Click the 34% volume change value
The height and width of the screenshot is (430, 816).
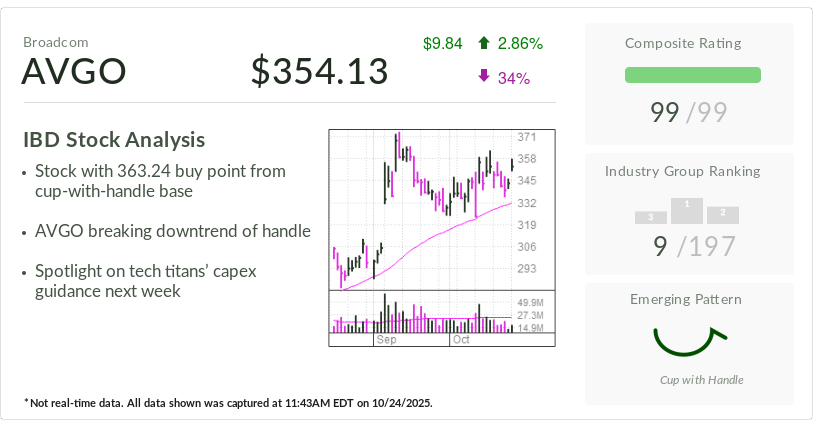pos(513,77)
